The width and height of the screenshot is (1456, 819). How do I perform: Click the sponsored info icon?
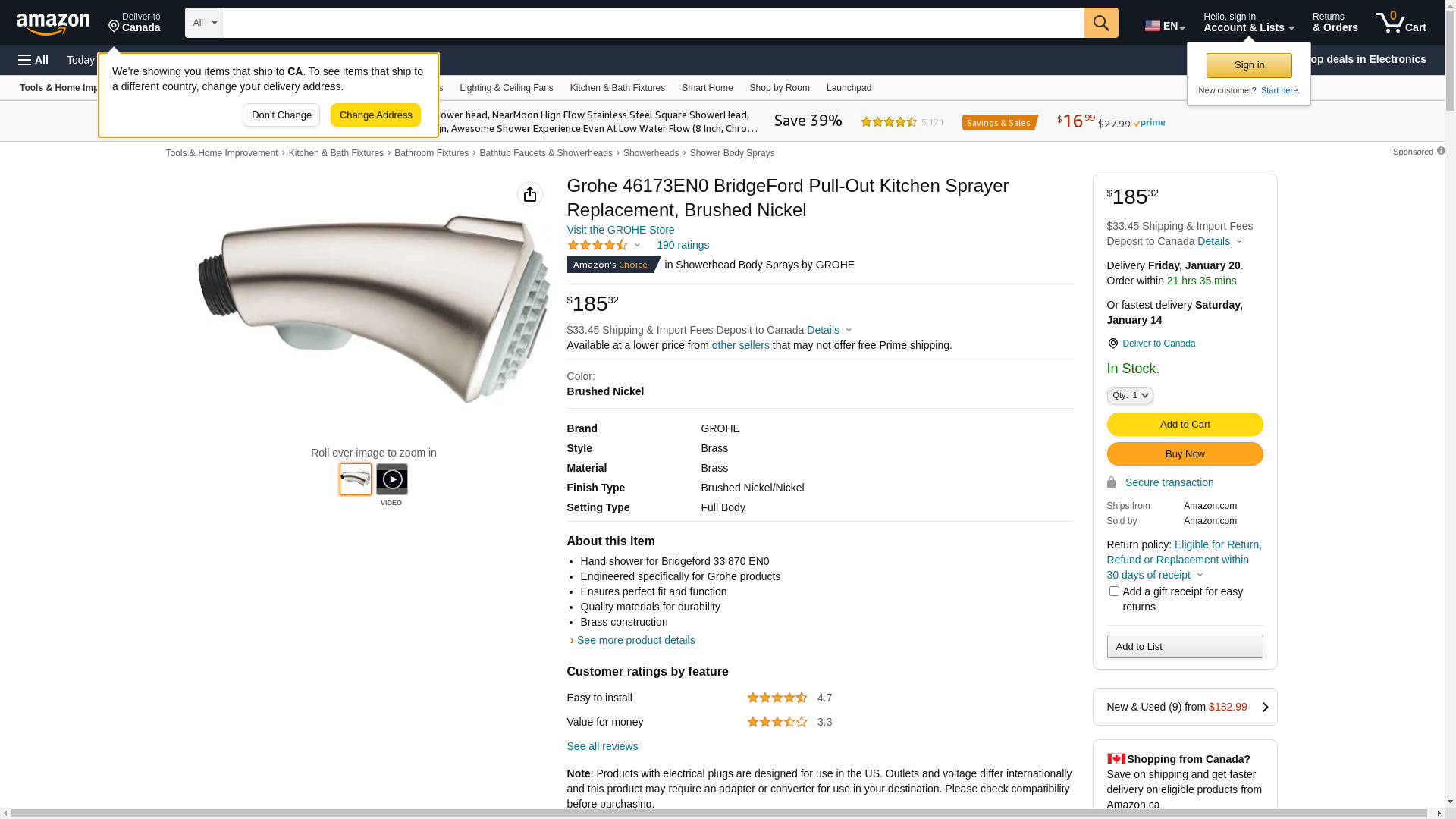[1441, 151]
